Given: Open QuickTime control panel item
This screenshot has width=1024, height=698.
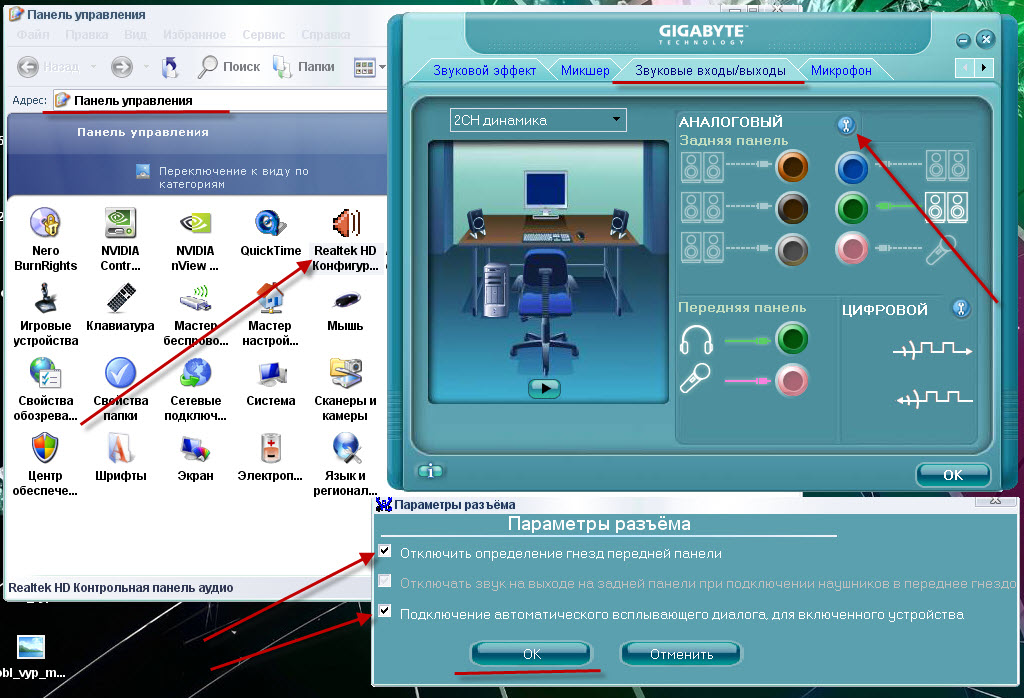Looking at the screenshot, I should tap(270, 233).
